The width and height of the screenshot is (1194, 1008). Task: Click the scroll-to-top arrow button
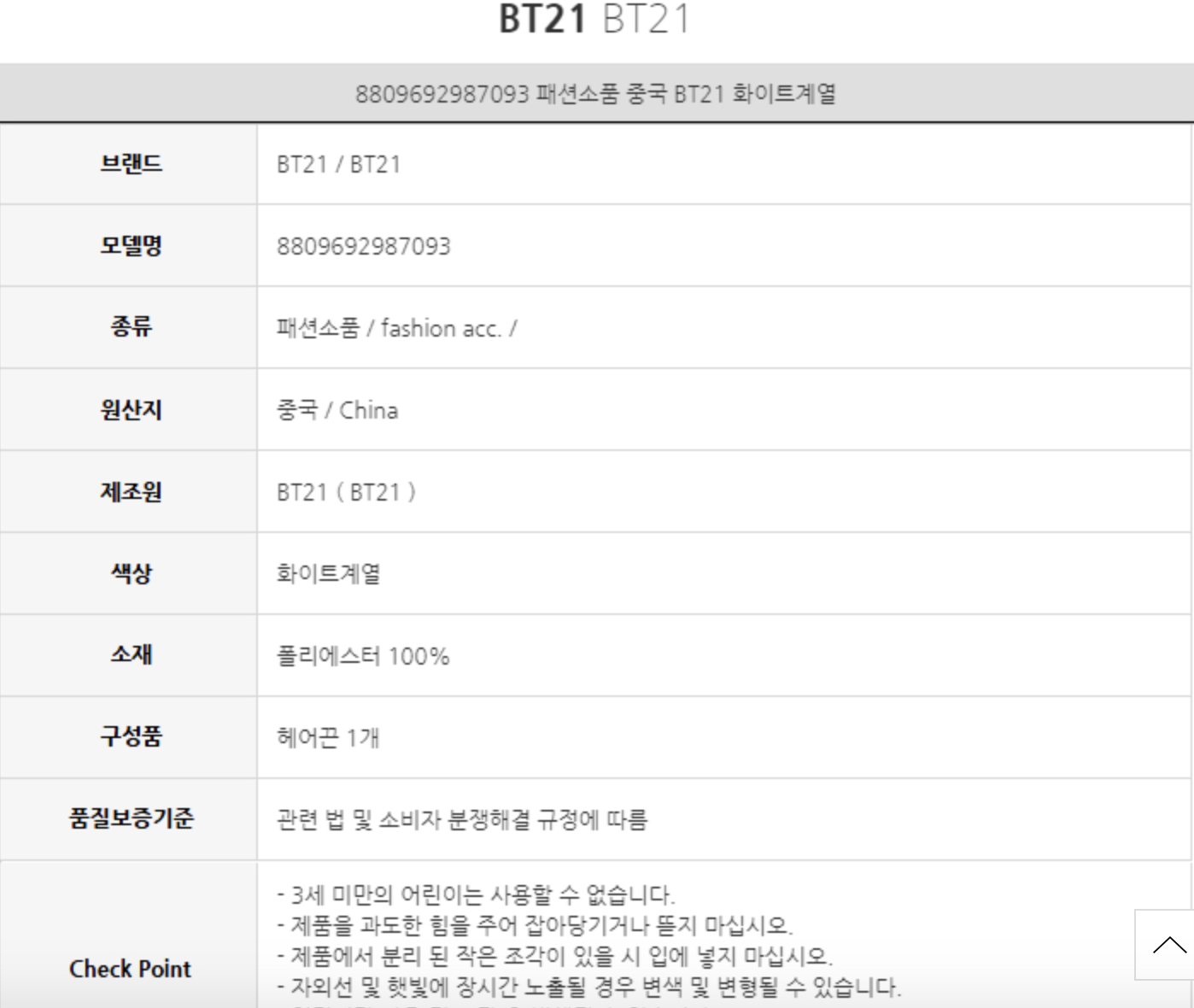pyautogui.click(x=1167, y=945)
